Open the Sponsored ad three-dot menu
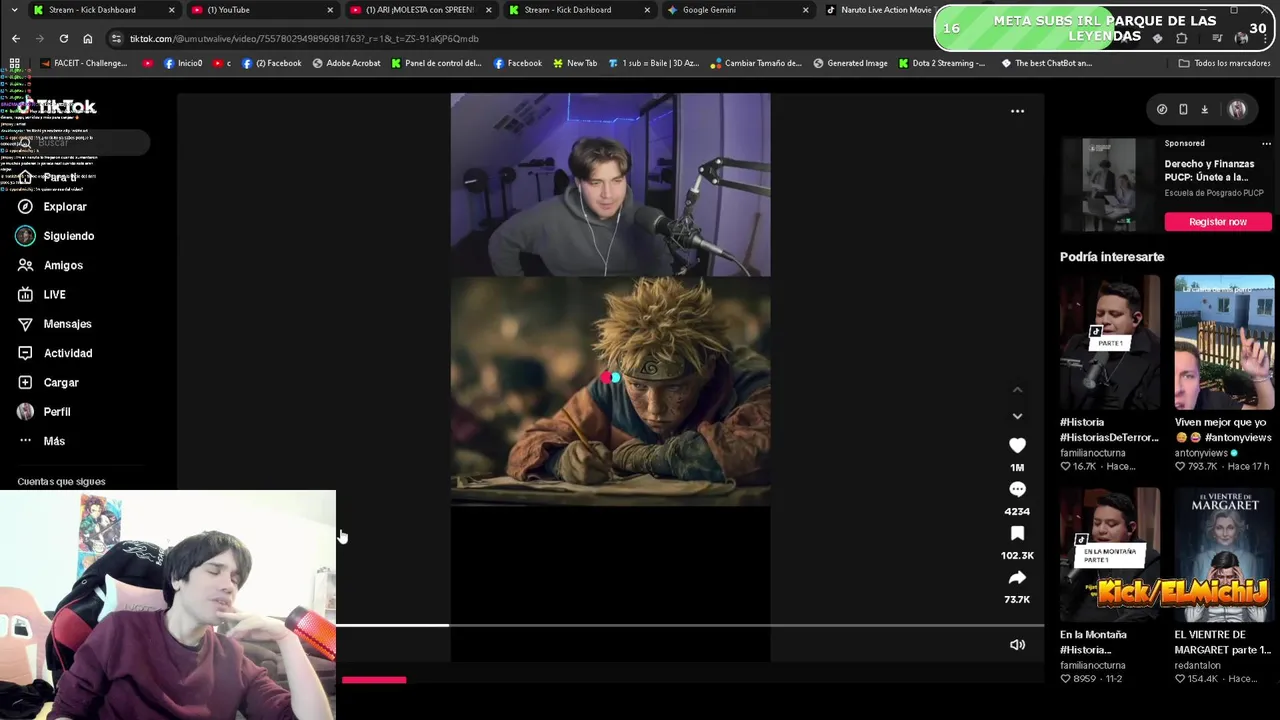The image size is (1280, 720). pyautogui.click(x=1266, y=143)
